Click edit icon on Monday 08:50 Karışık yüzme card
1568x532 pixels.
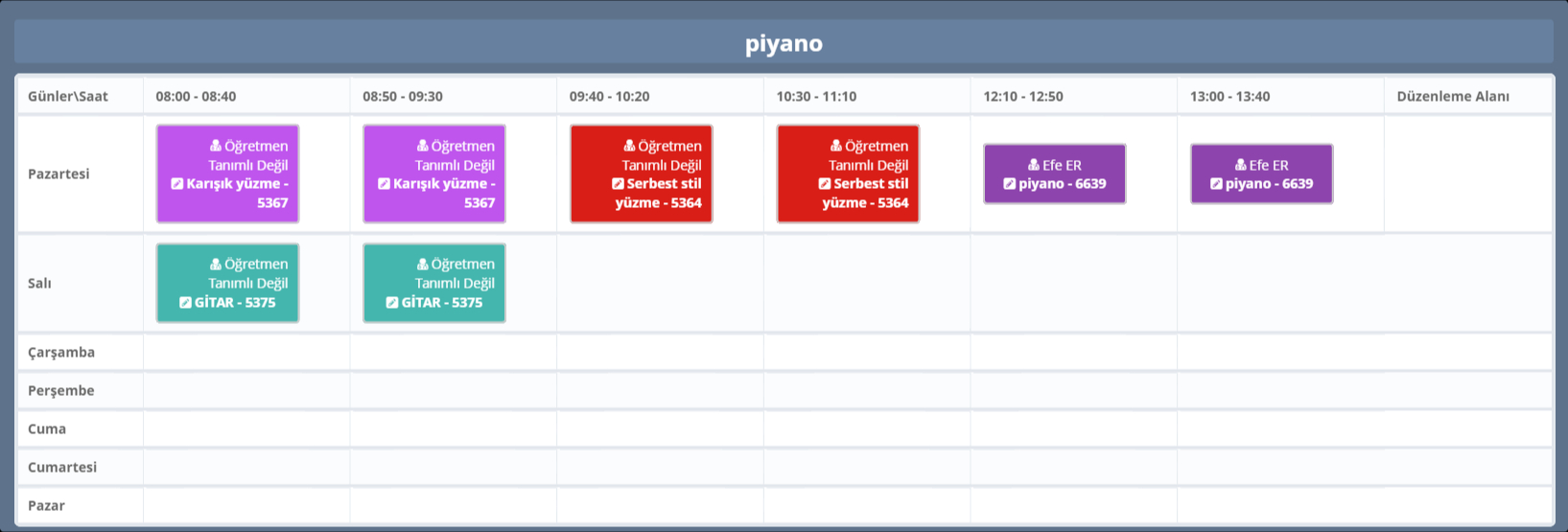click(x=385, y=184)
